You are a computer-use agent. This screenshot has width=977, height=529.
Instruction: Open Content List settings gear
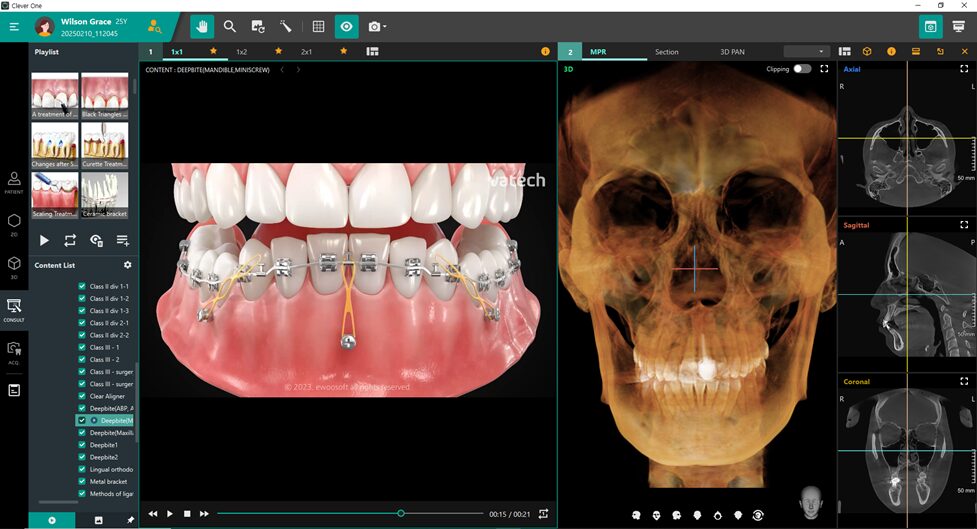pos(127,265)
